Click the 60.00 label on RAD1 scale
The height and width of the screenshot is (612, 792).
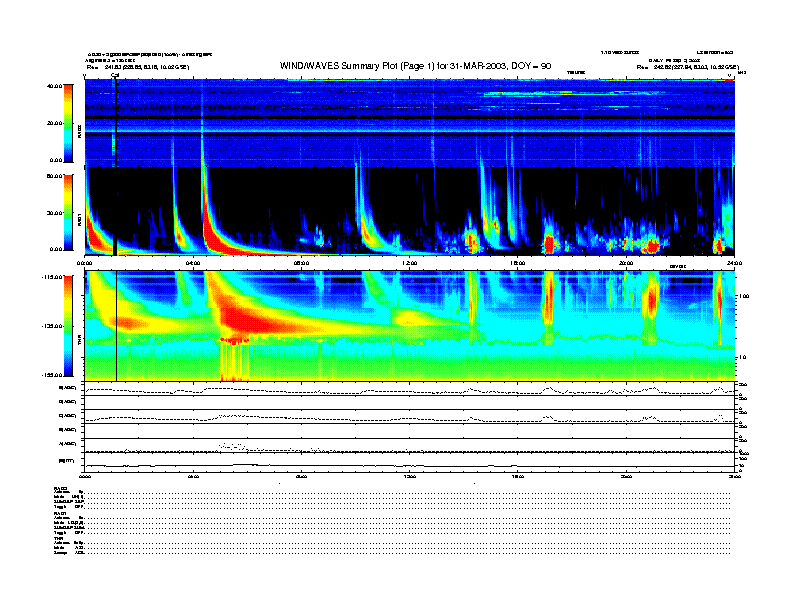pyautogui.click(x=55, y=176)
